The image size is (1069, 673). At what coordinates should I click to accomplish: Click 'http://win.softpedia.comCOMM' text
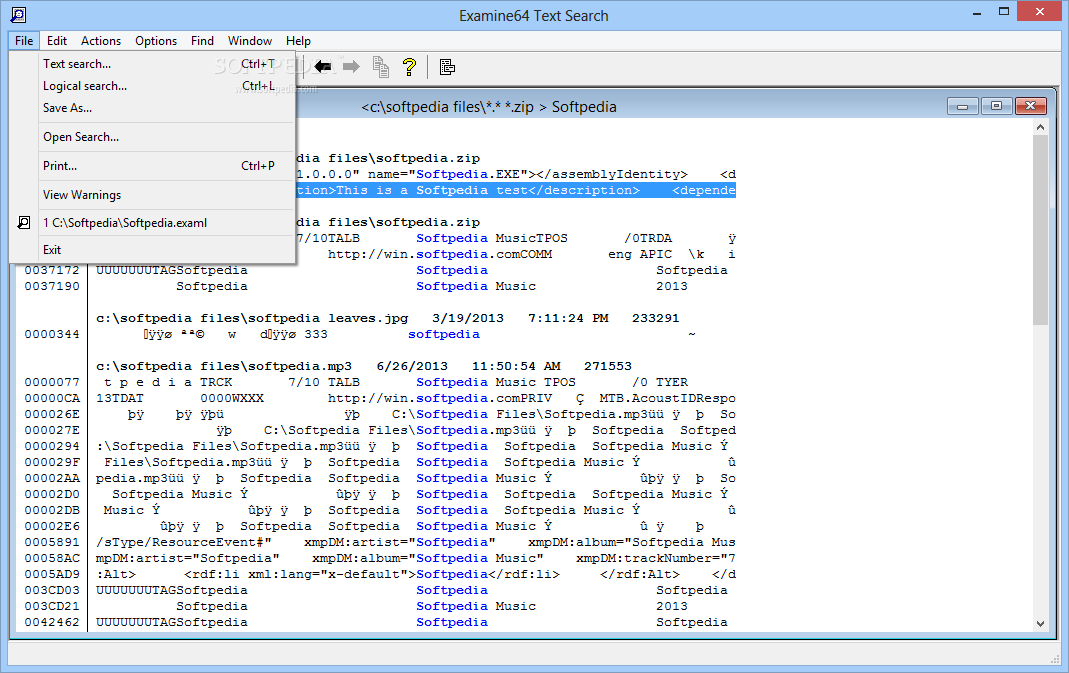440,254
